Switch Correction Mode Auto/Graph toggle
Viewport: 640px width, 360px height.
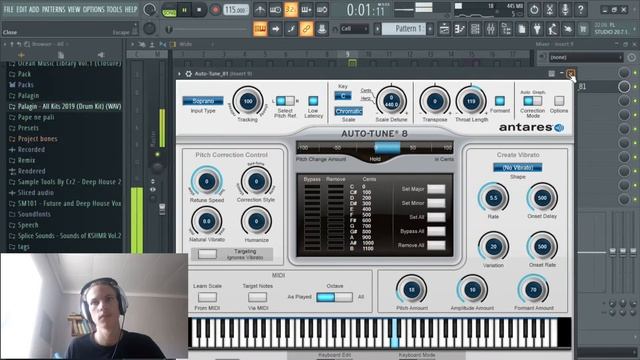coord(533,100)
